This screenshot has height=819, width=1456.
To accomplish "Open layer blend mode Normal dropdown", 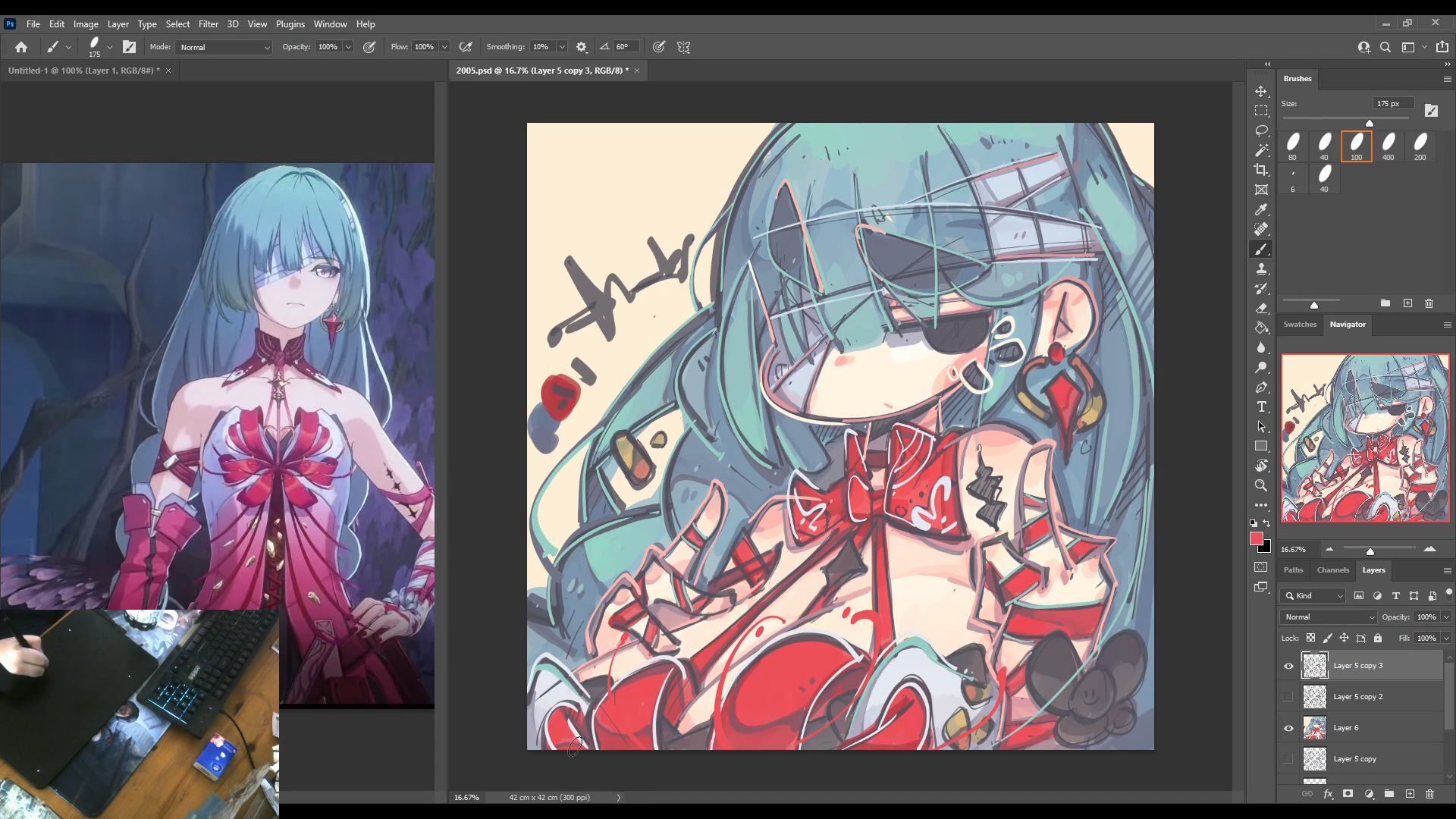I will point(1328,617).
